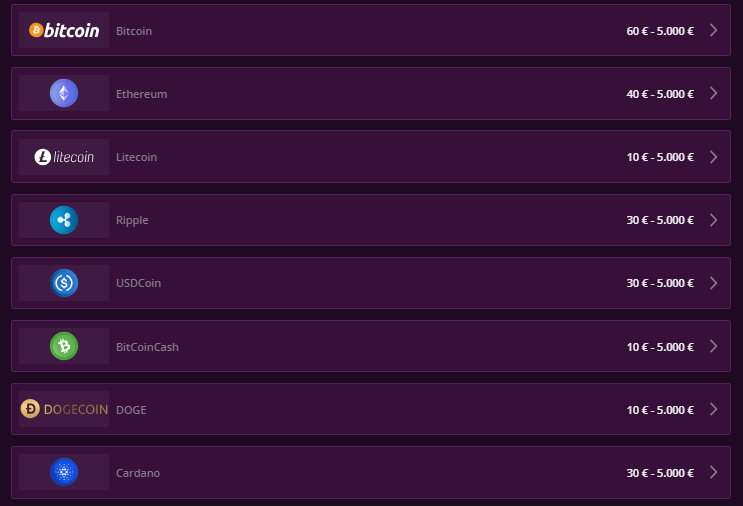The width and height of the screenshot is (743, 506).
Task: Click the Dogecoin logo
Action: pos(64,409)
